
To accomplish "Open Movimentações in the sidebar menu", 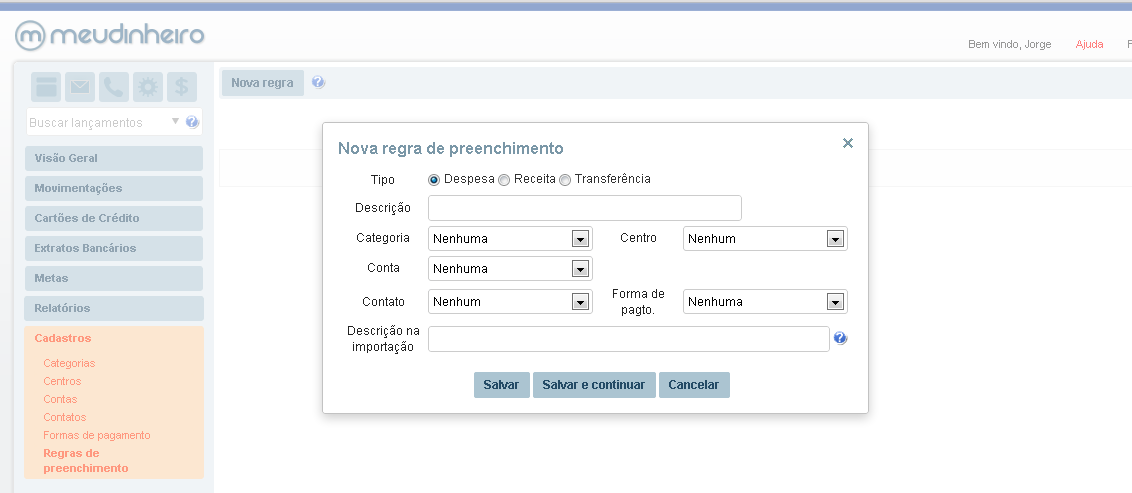I will 114,188.
